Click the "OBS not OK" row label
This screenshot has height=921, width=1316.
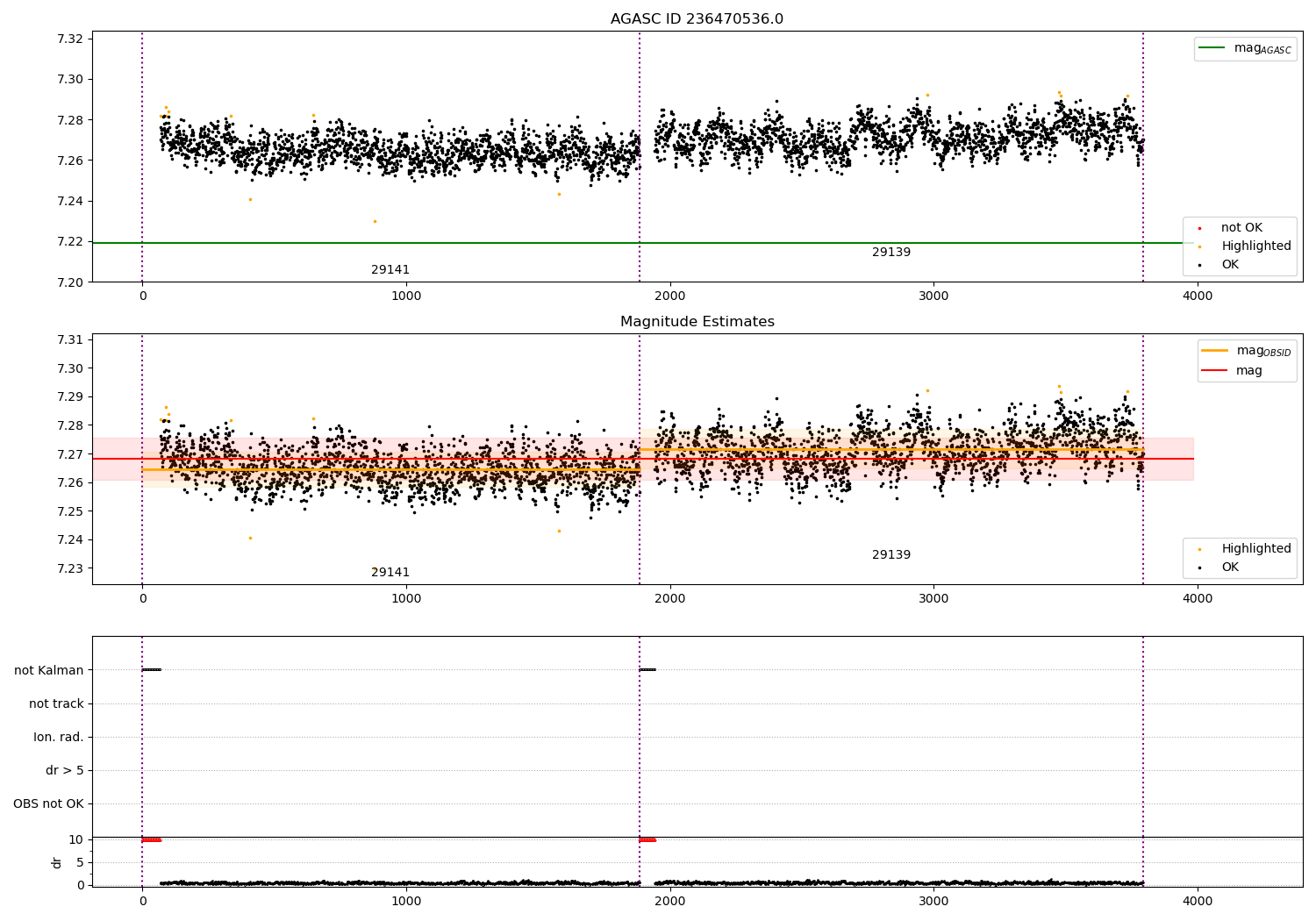pyautogui.click(x=48, y=803)
